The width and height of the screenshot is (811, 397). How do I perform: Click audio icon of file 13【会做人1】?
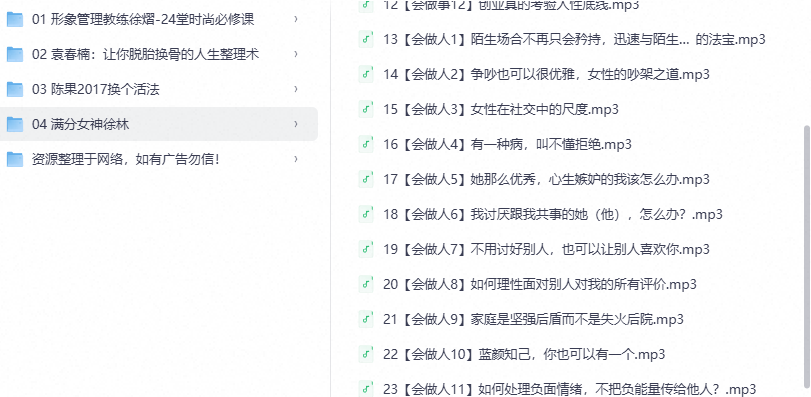366,39
